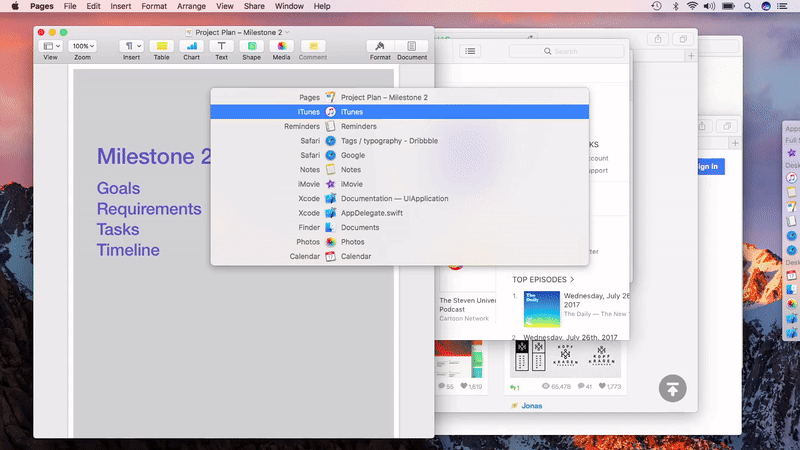
Task: Open the Format inspector
Action: click(380, 46)
